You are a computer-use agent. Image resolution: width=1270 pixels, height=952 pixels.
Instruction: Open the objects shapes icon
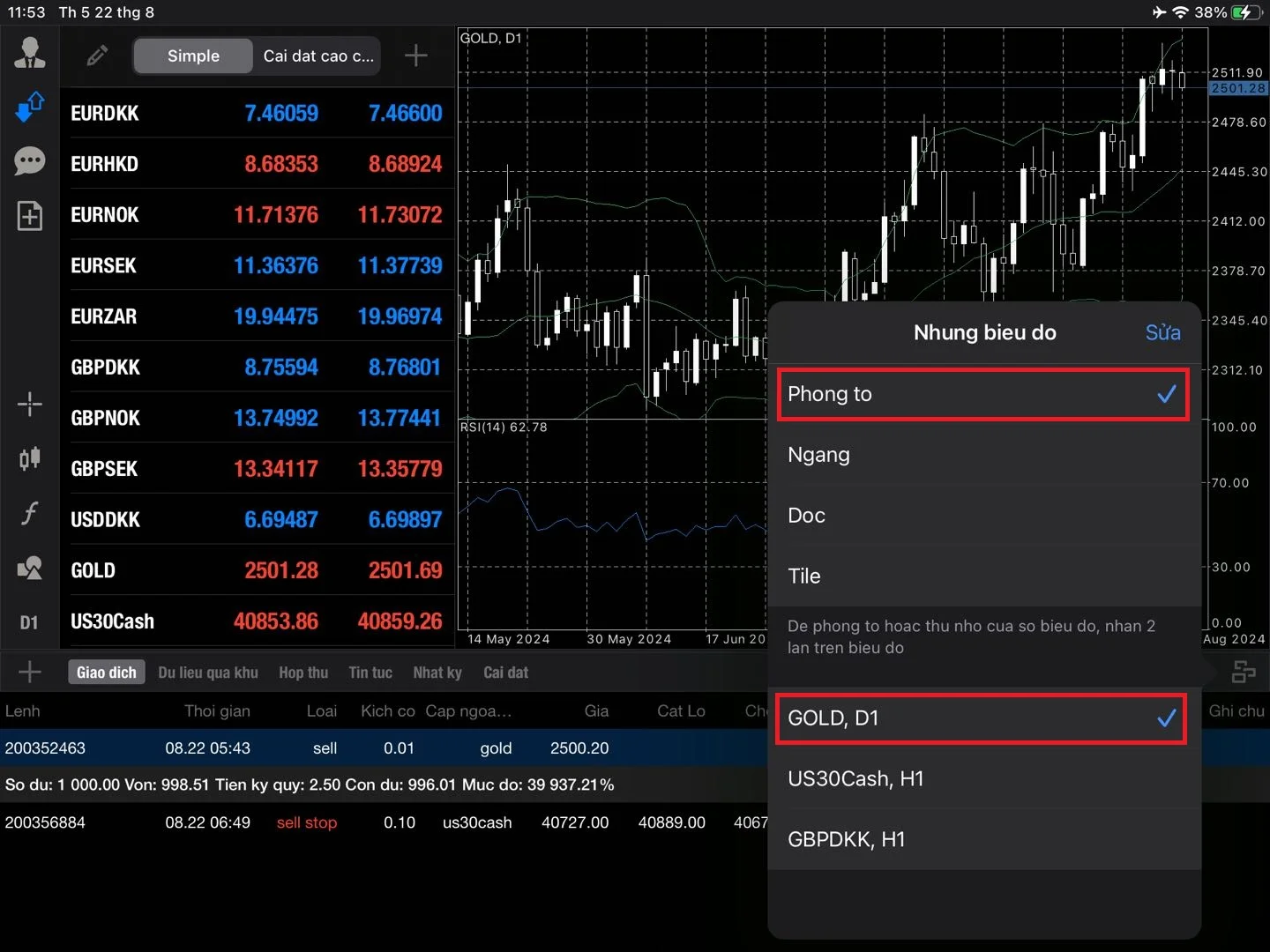pyautogui.click(x=30, y=569)
